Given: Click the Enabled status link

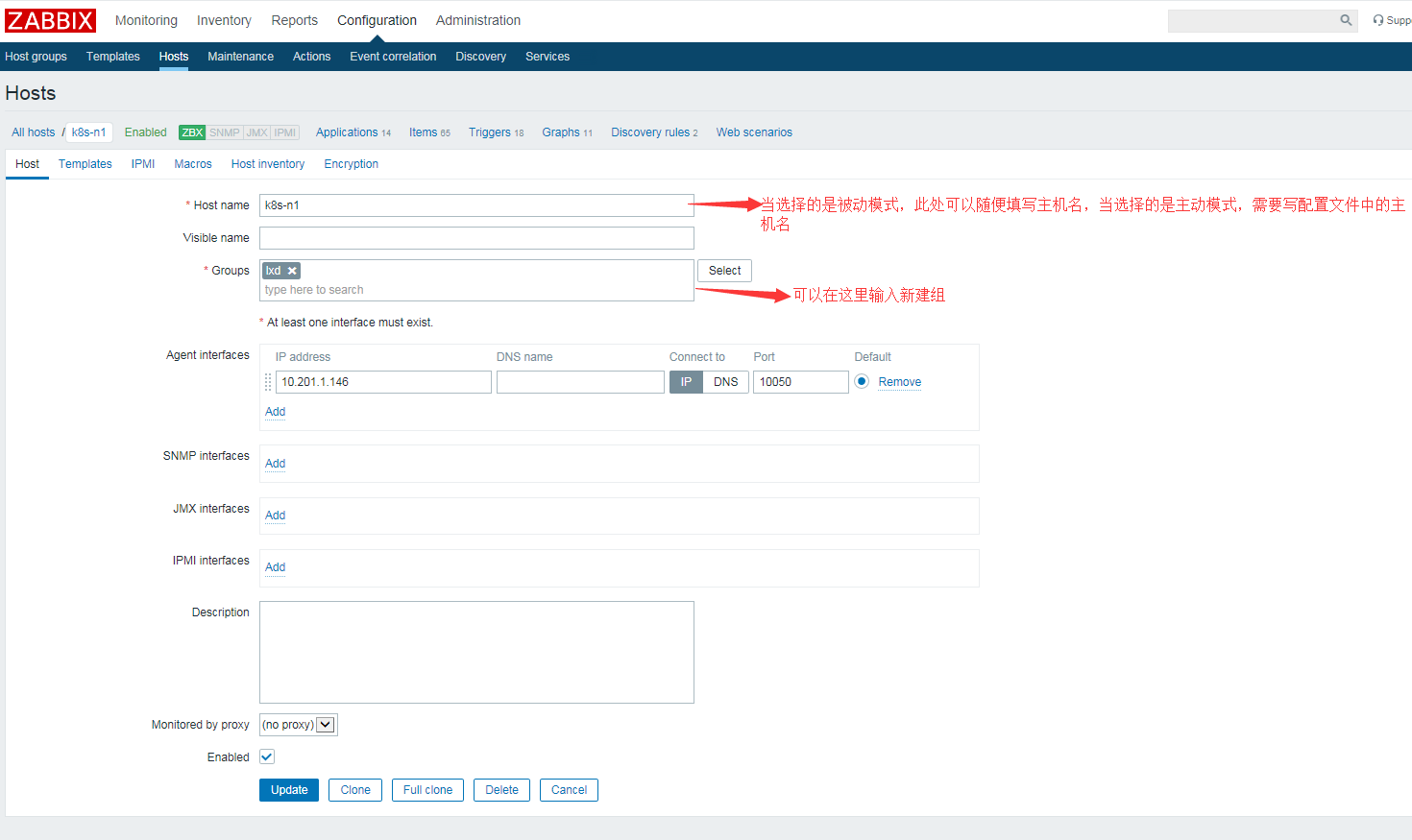Looking at the screenshot, I should [x=145, y=132].
